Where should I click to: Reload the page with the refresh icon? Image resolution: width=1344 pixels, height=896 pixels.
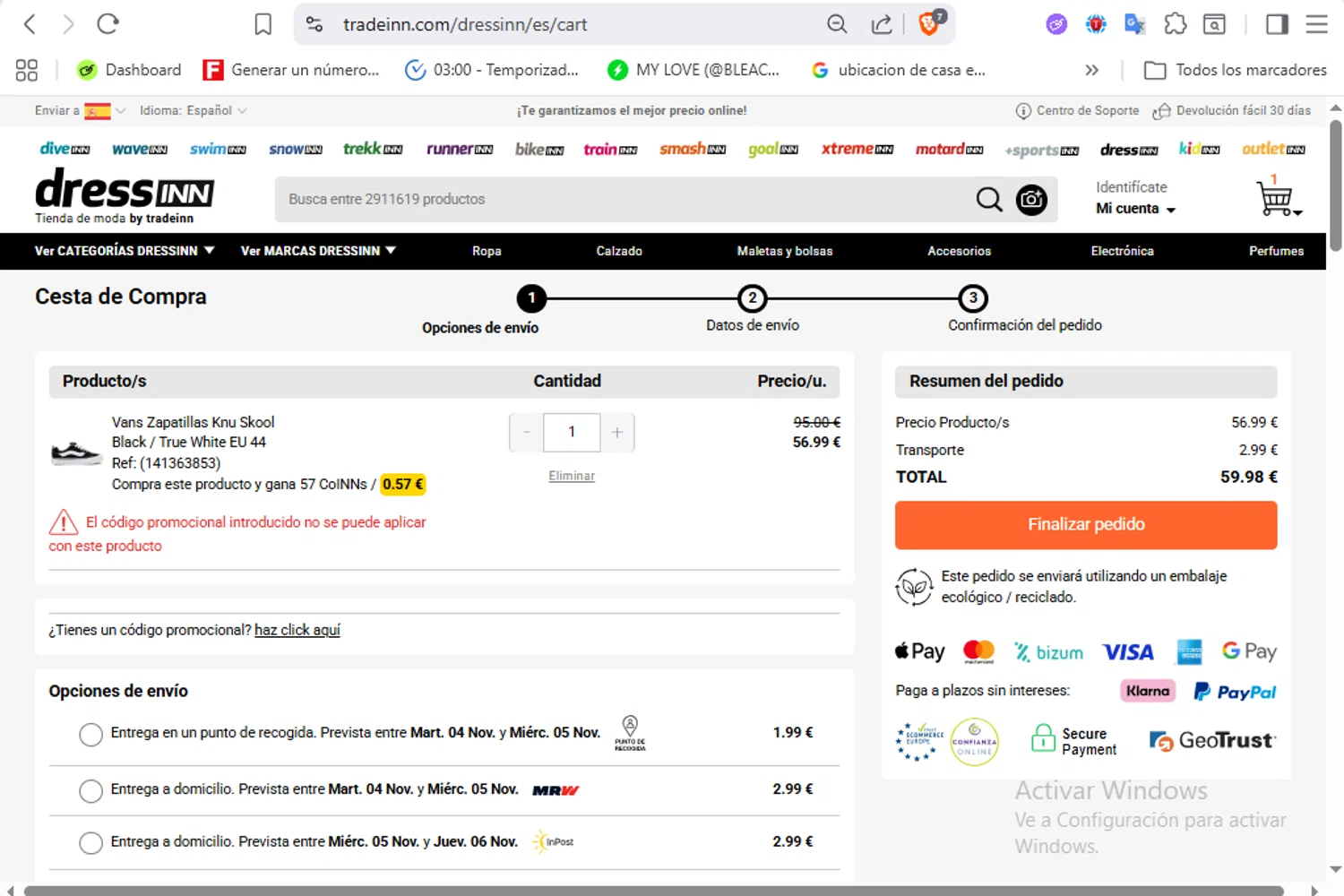(108, 24)
